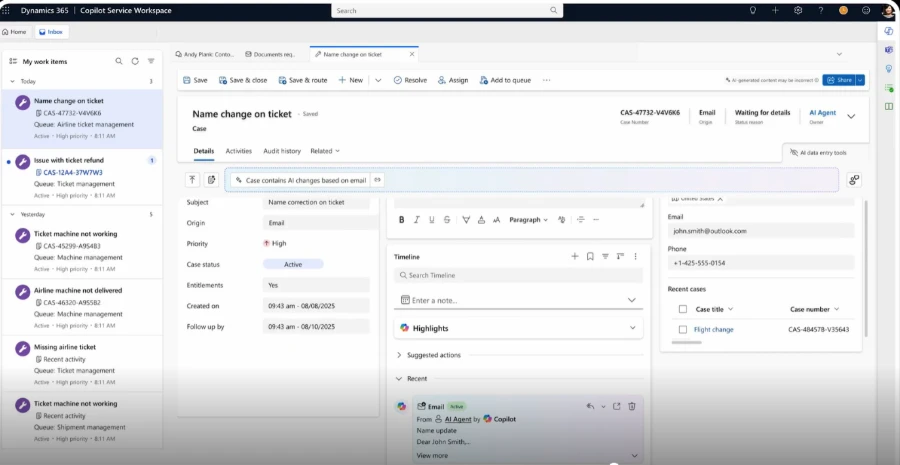Open the Microsoft Teams icon in side rail
The width and height of the screenshot is (900, 465).
coord(889,50)
